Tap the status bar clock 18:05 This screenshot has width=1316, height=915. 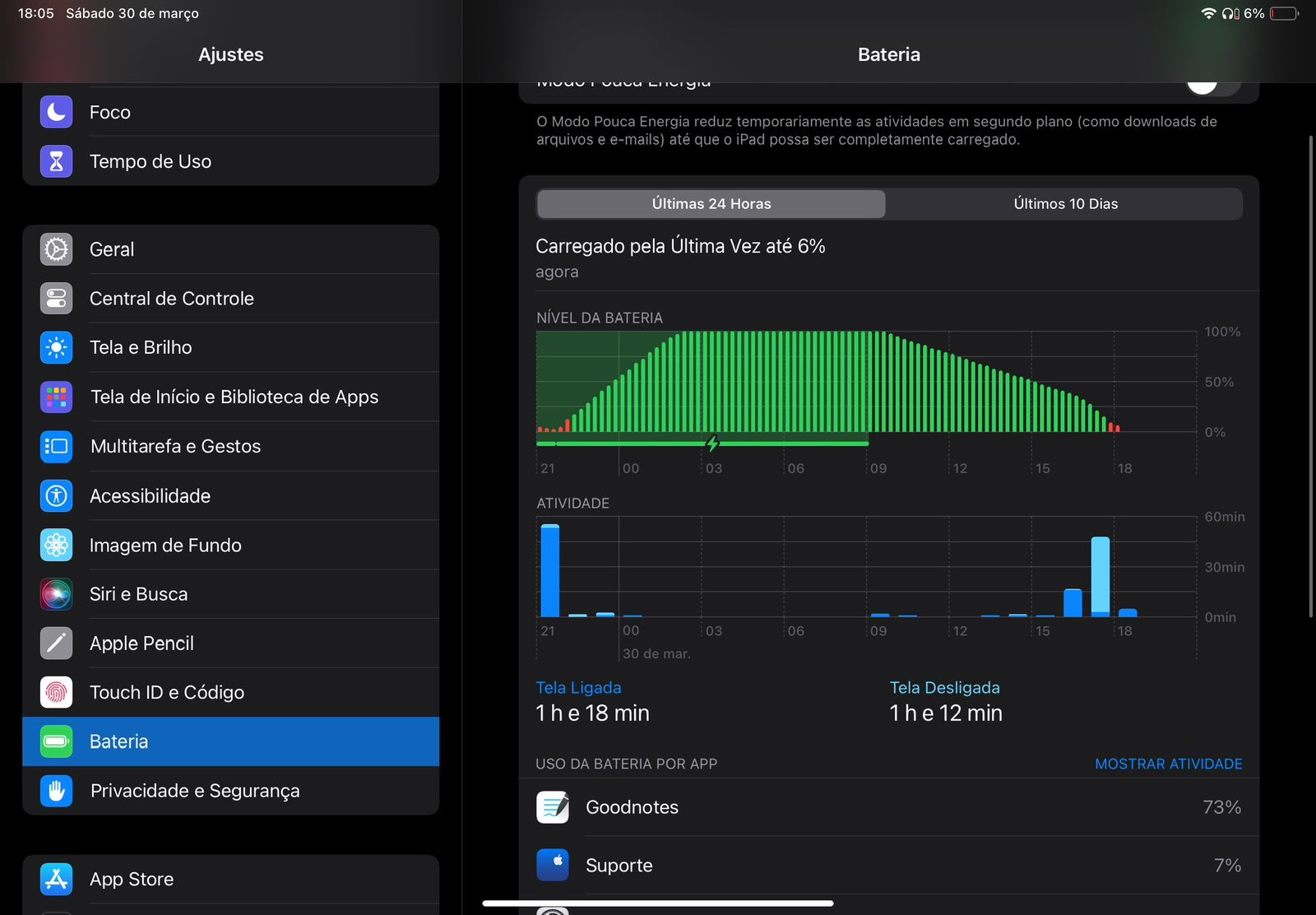(36, 13)
